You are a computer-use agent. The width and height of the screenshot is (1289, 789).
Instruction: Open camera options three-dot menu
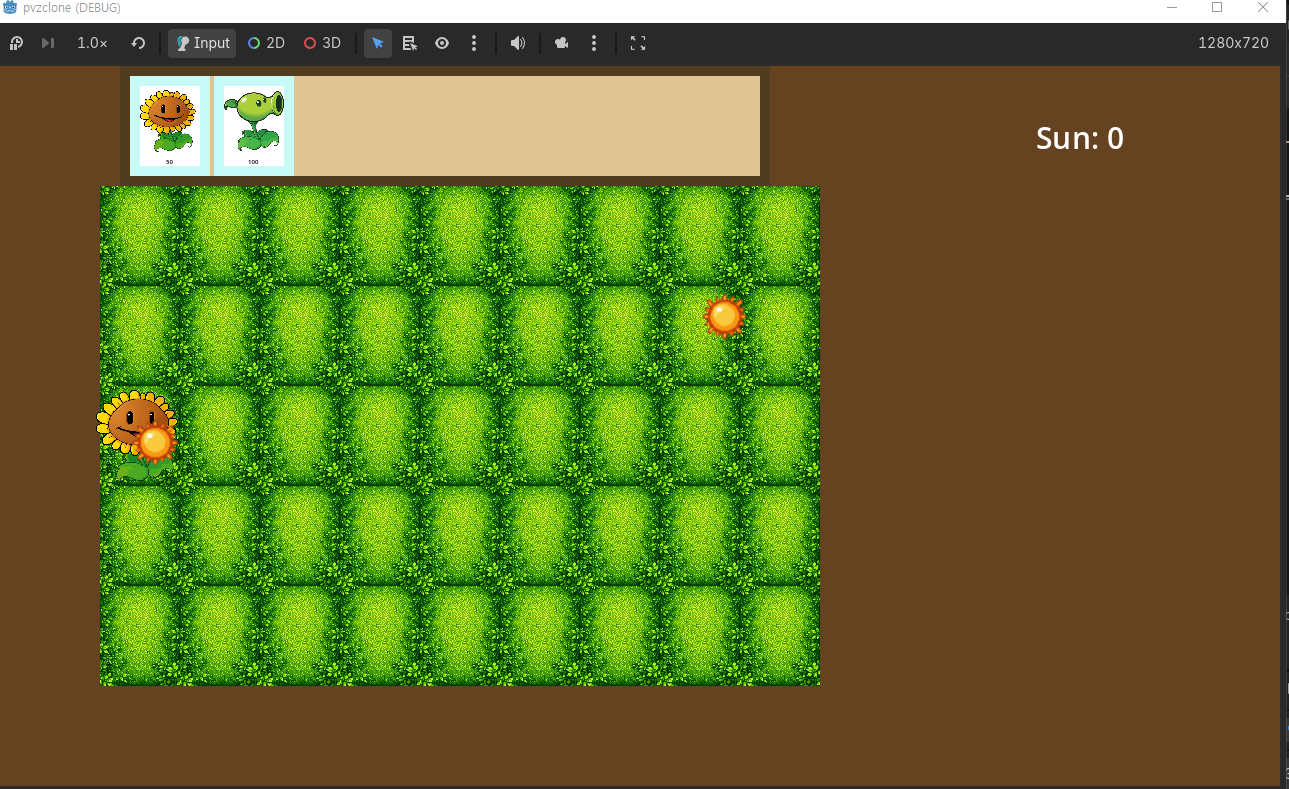click(x=594, y=43)
